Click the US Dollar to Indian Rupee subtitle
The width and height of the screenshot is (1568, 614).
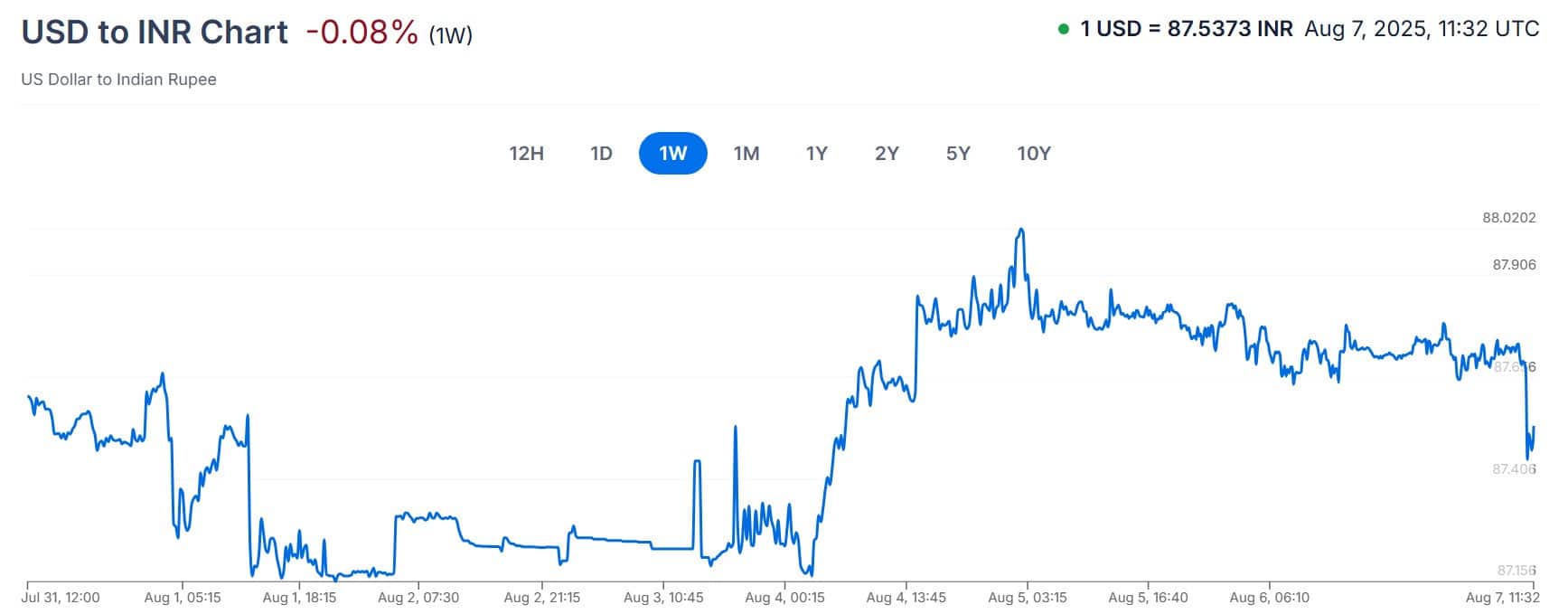[x=118, y=80]
